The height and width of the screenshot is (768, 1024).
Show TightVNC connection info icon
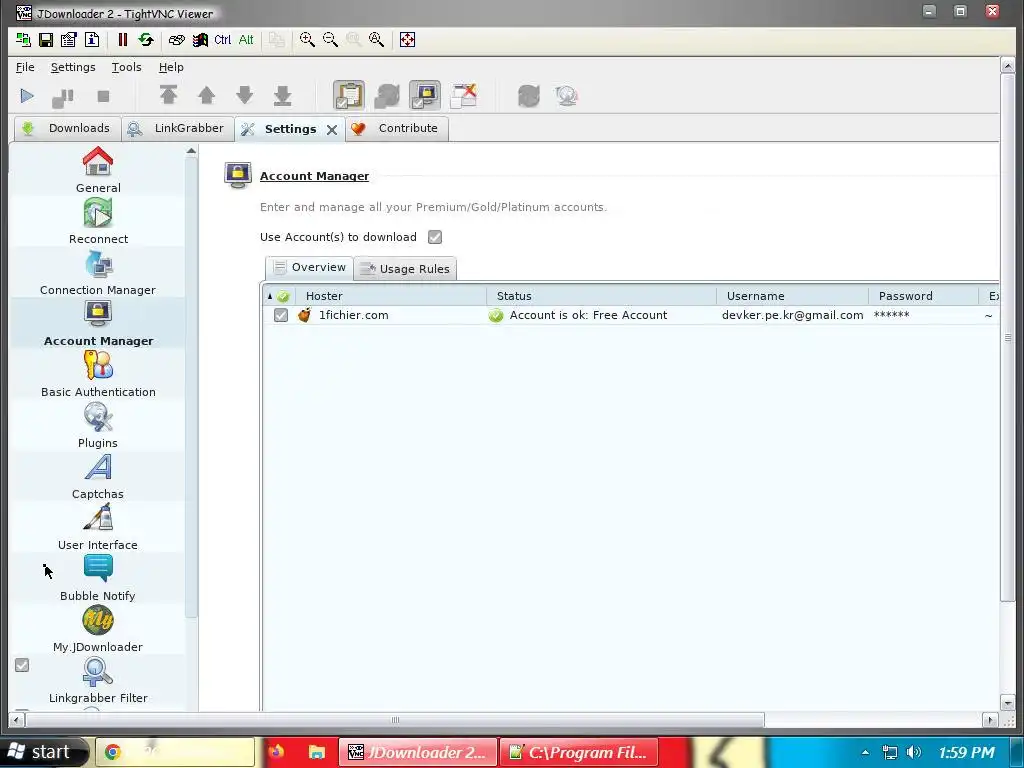(92, 40)
